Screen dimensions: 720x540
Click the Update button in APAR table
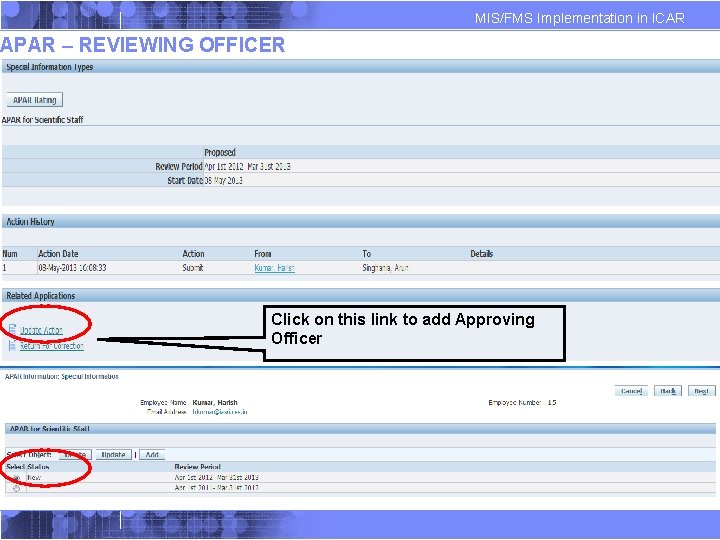tap(113, 455)
